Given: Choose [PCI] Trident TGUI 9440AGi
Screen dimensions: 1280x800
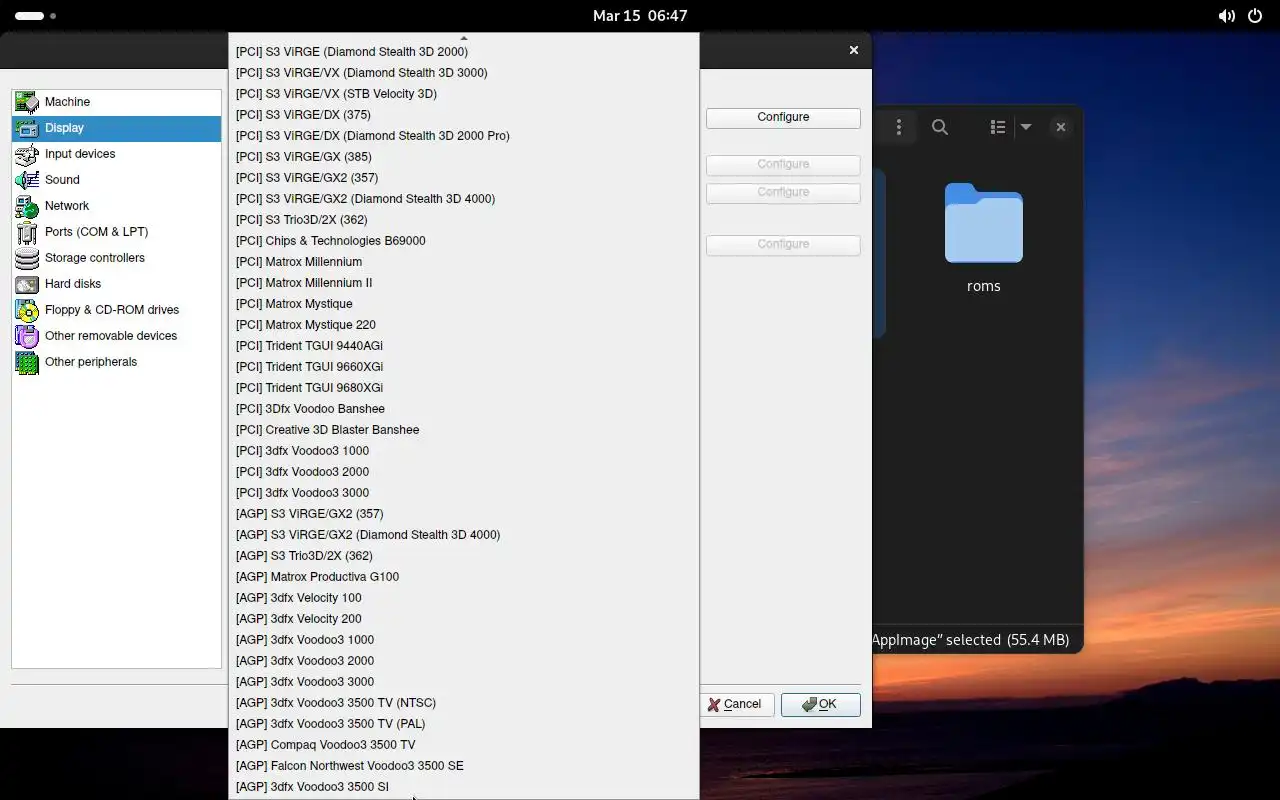Looking at the screenshot, I should 463,346.
